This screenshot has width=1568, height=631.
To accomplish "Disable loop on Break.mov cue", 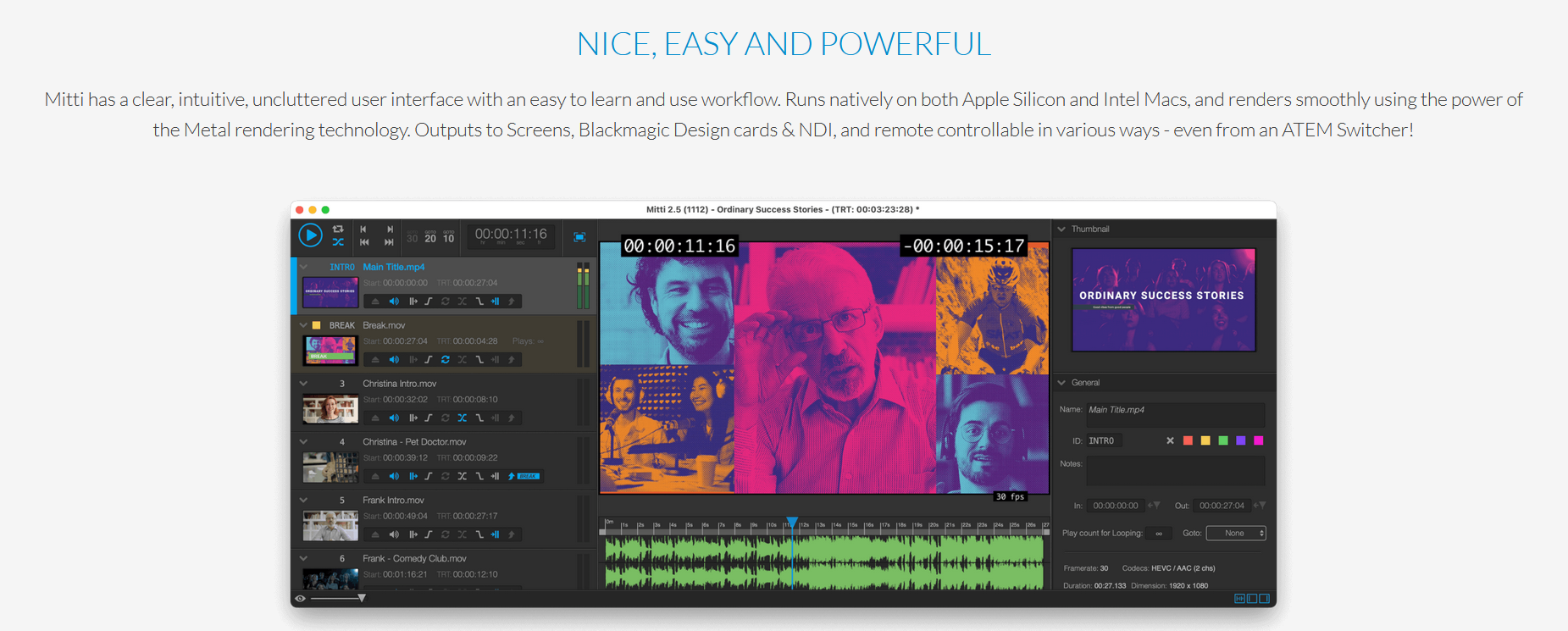I will (446, 360).
